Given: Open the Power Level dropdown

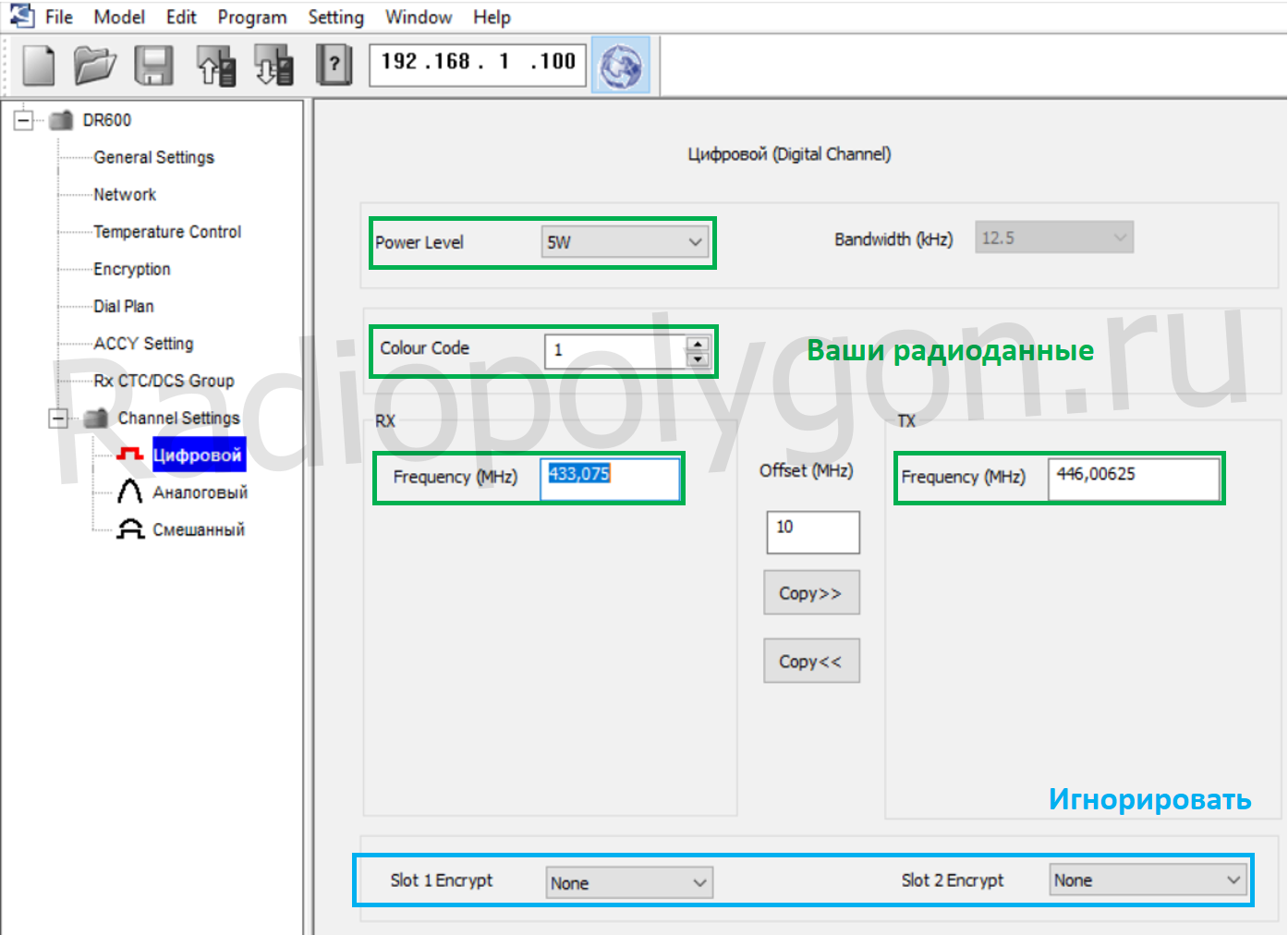Looking at the screenshot, I should point(625,242).
